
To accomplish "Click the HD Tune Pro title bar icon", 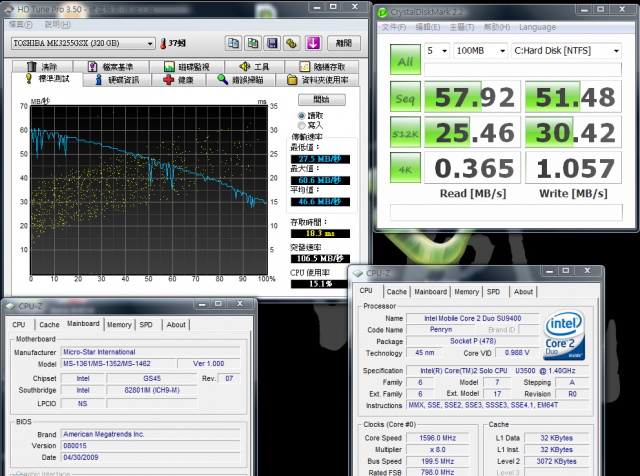I will coord(9,9).
